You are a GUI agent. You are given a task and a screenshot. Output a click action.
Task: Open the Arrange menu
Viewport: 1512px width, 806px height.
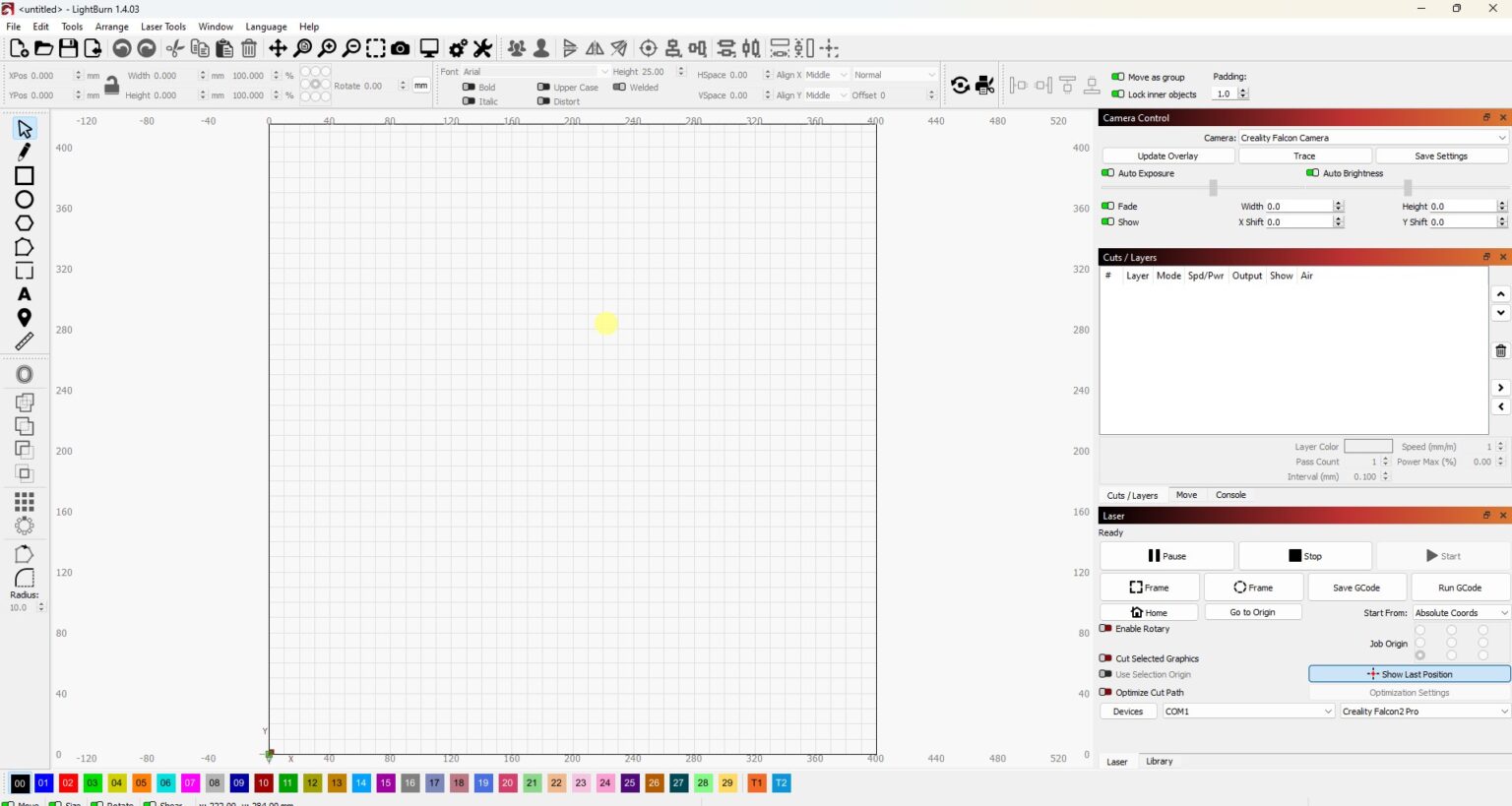click(x=111, y=27)
